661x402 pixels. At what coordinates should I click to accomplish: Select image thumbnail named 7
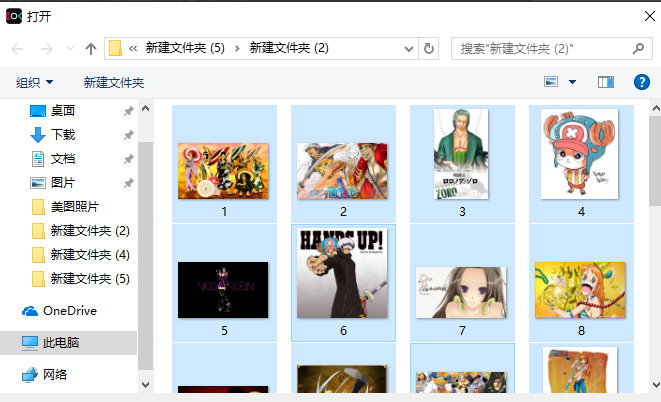(x=461, y=292)
